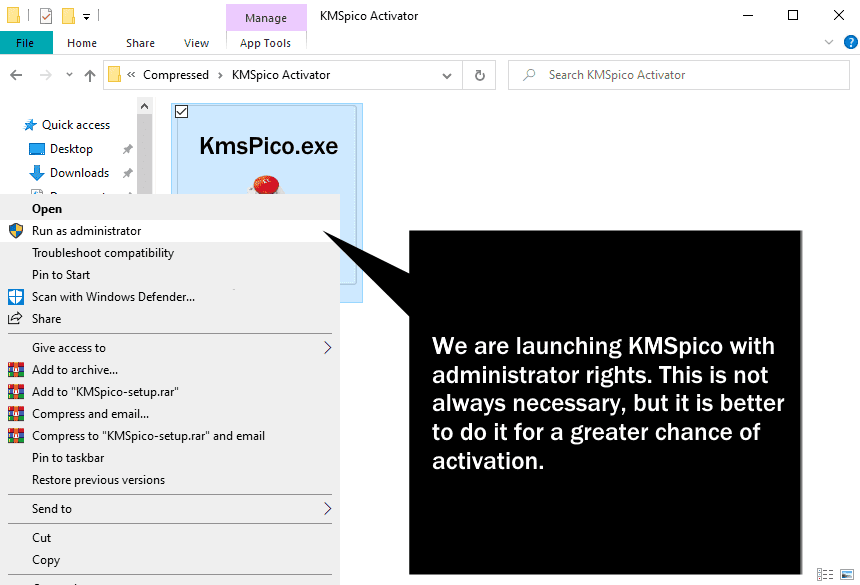Choose Cut from the context menu

pos(170,538)
